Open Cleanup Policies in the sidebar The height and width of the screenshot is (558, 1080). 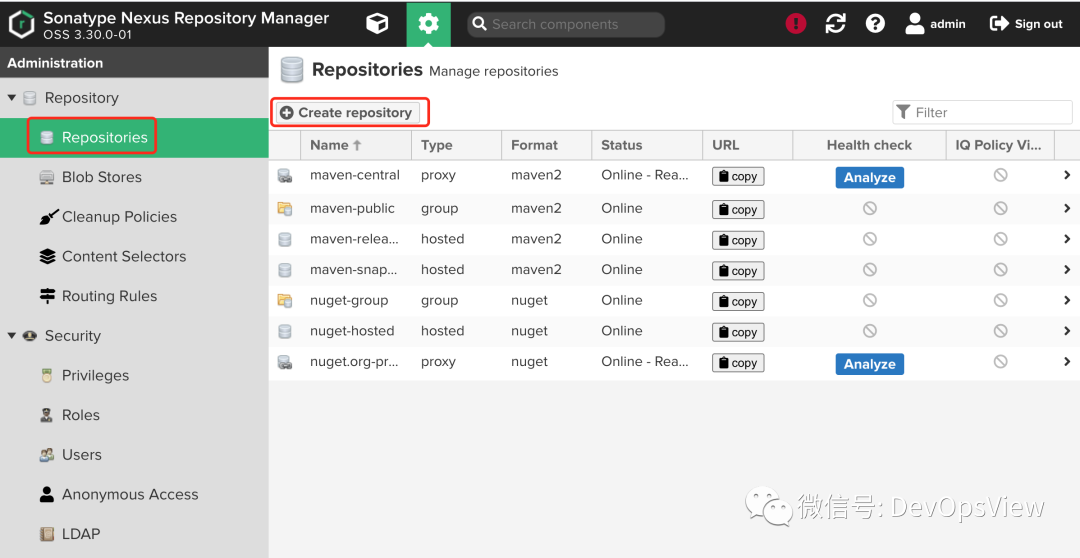click(x=134, y=216)
